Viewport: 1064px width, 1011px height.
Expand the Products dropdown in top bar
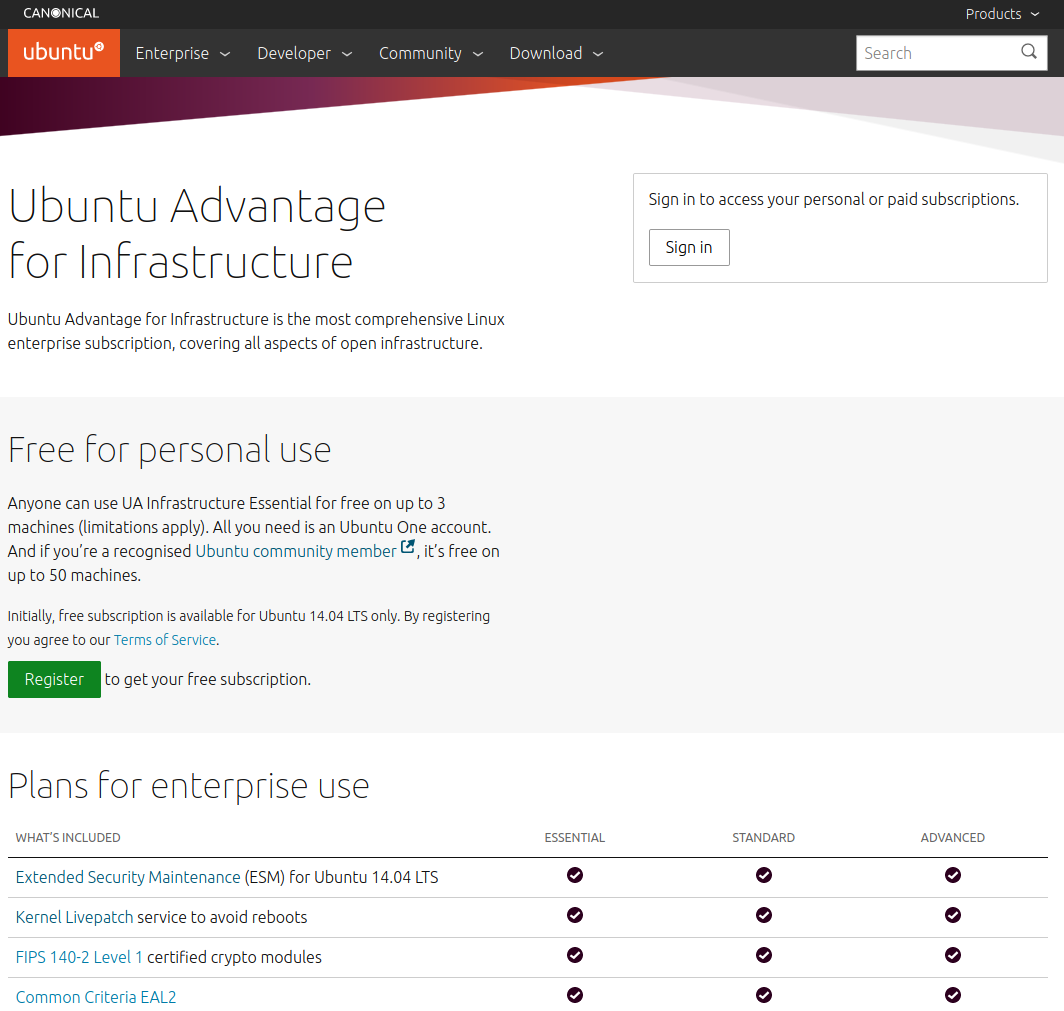coord(1002,14)
